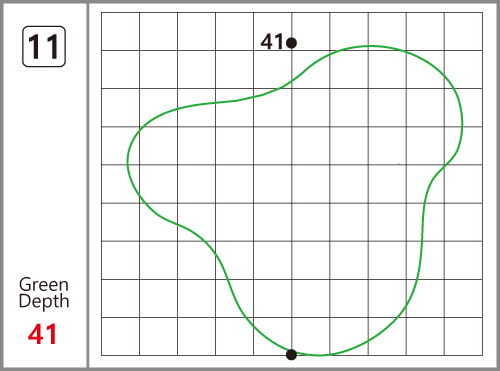Viewport: 500px width, 371px height.
Task: Click the green outline at its topmost curve
Action: pyautogui.click(x=370, y=46)
